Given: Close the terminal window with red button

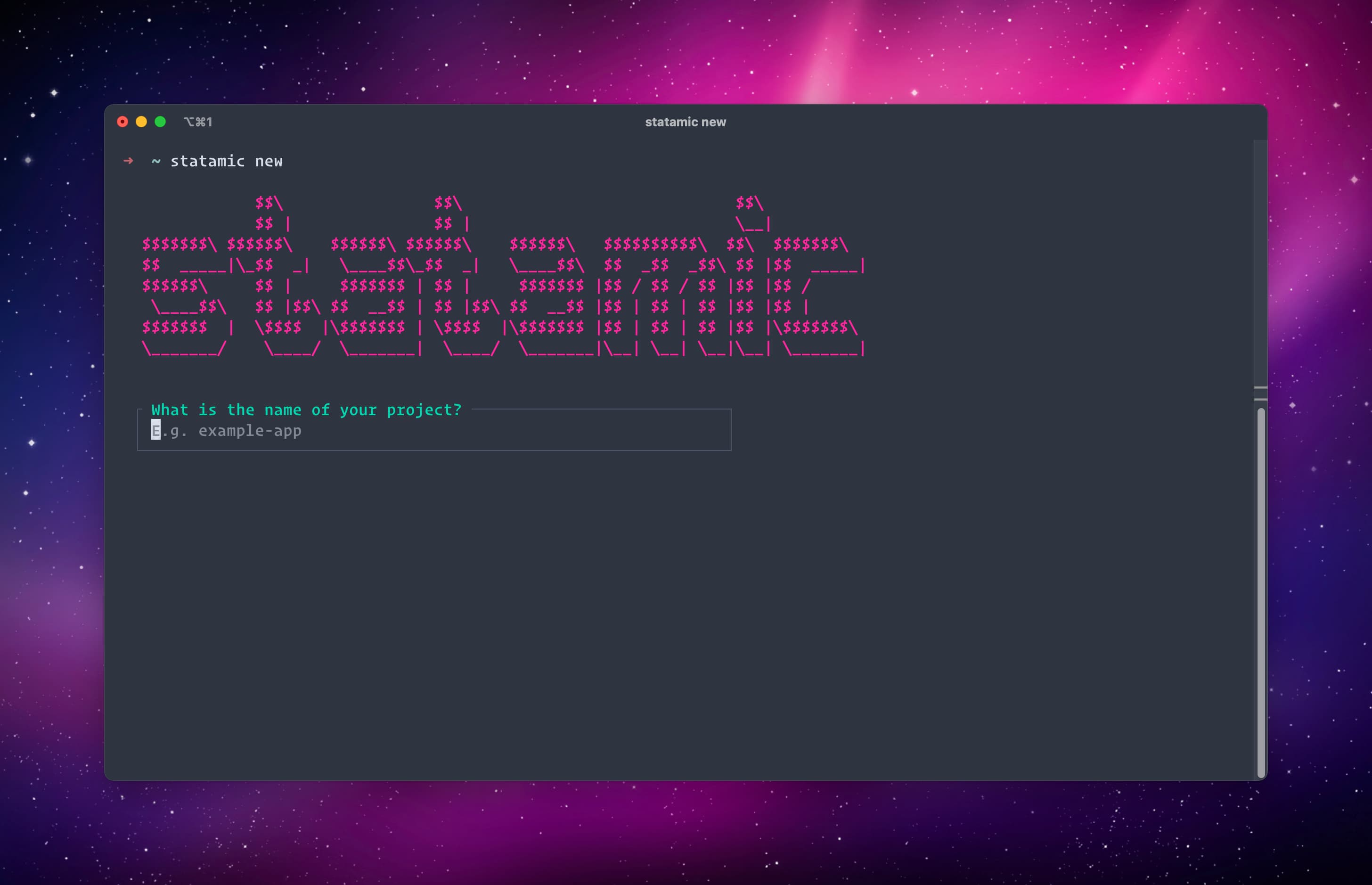Looking at the screenshot, I should (x=122, y=122).
